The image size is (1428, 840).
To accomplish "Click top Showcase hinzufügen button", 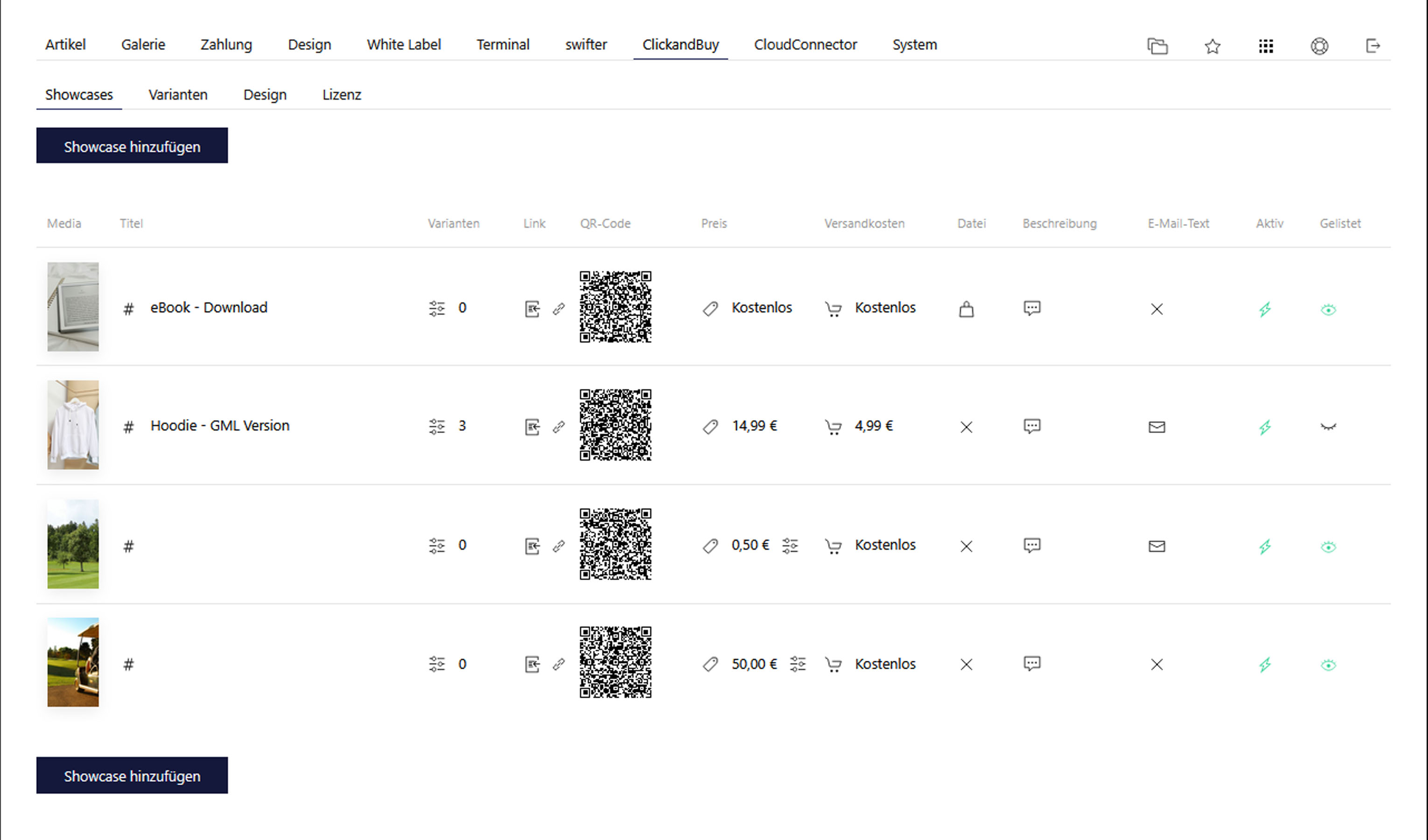I will 132,146.
